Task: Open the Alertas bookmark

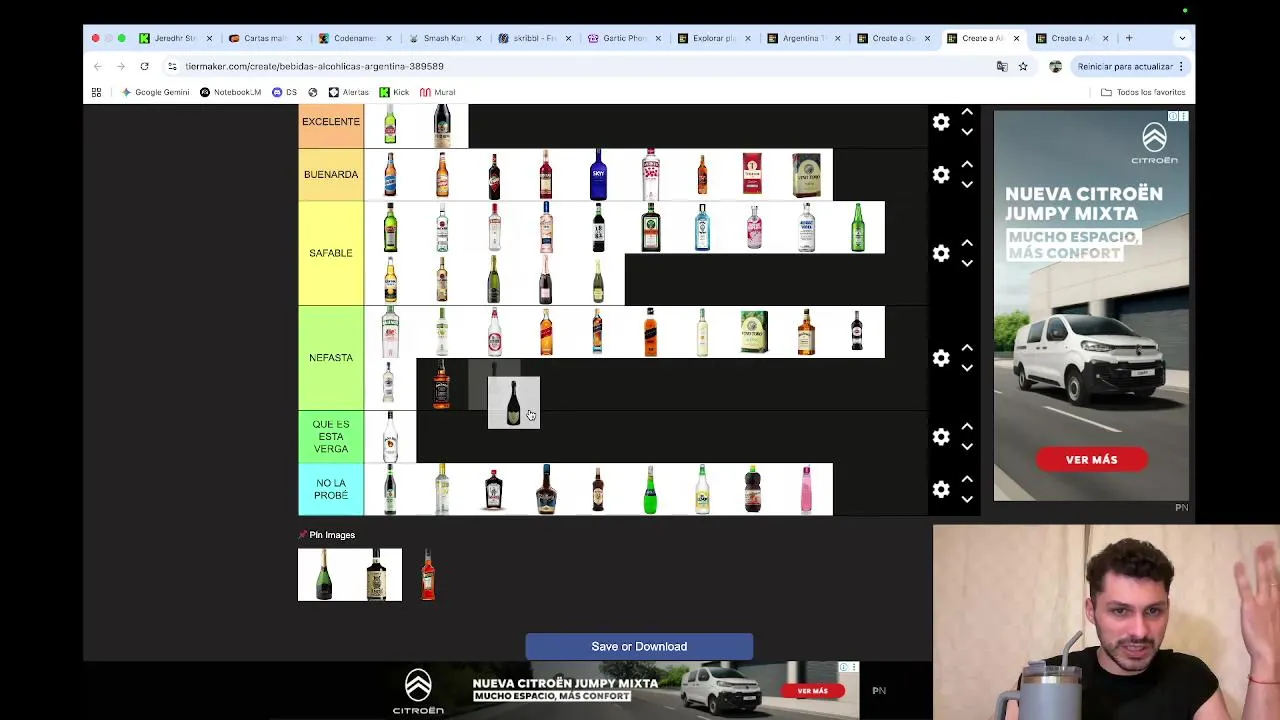Action: (348, 92)
